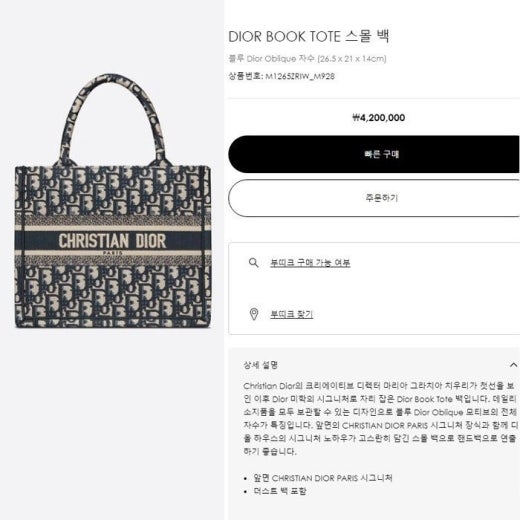Click the outlined 주문하기 button
The width and height of the screenshot is (520, 520).
click(x=374, y=198)
